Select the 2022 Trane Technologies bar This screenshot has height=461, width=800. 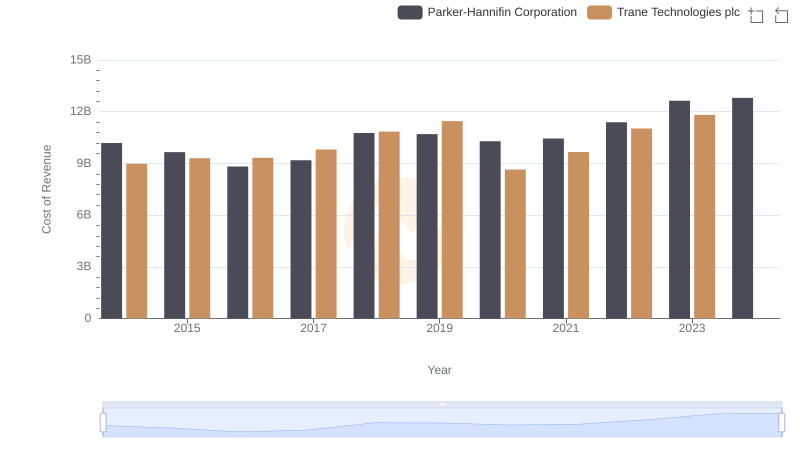pyautogui.click(x=642, y=224)
